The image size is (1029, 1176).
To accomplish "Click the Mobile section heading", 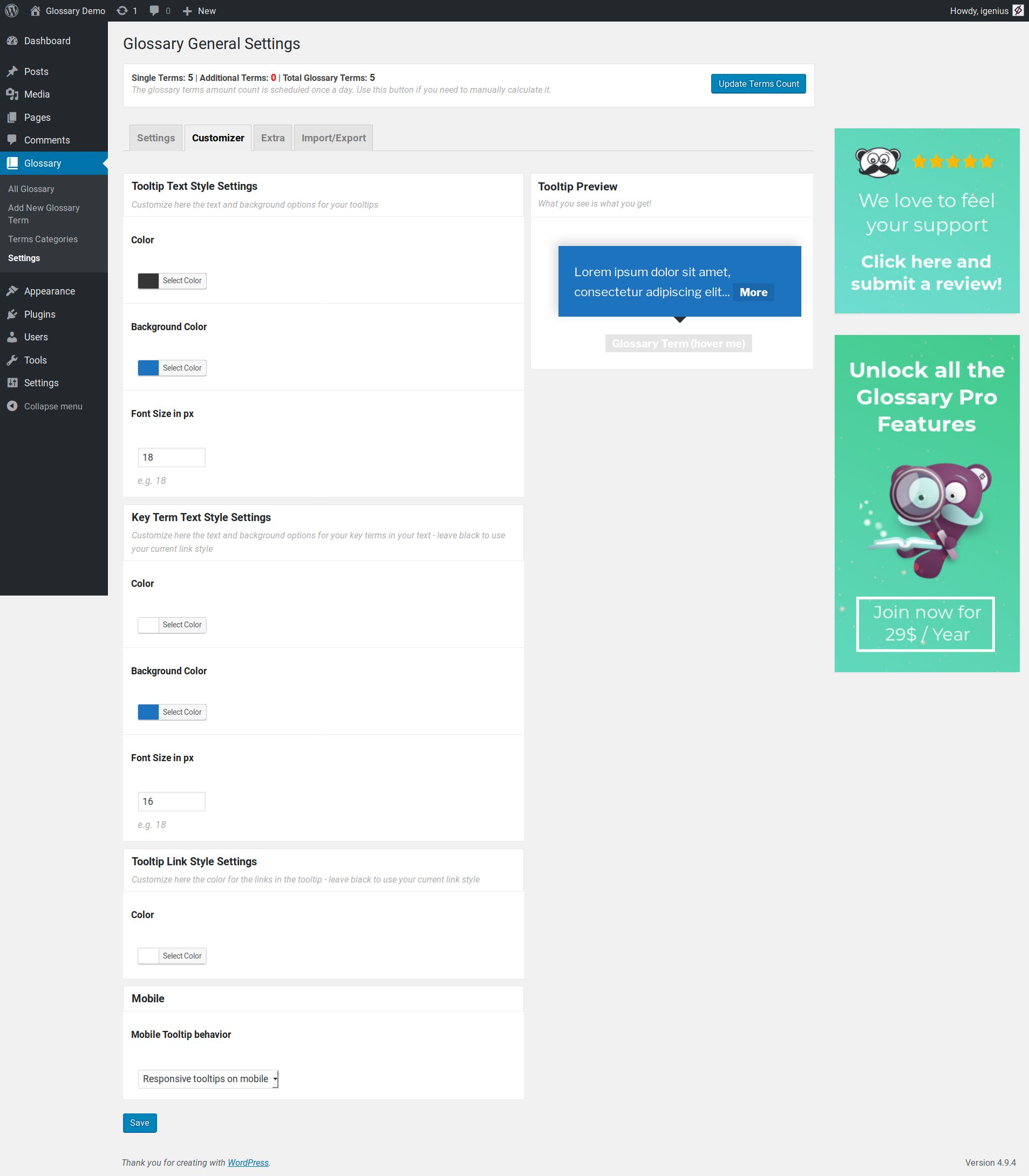I will pos(147,998).
